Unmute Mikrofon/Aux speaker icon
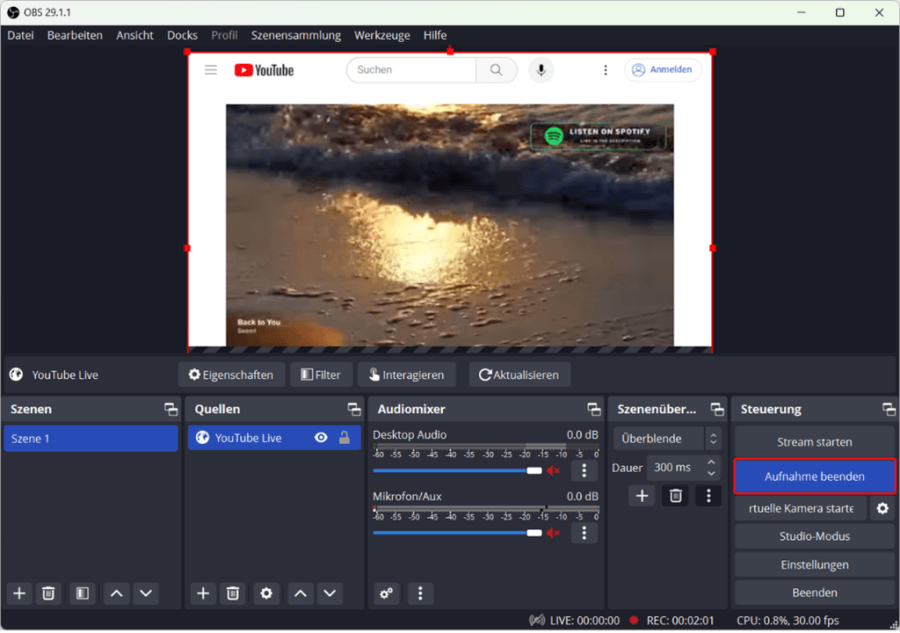The height and width of the screenshot is (633, 900). (553, 533)
